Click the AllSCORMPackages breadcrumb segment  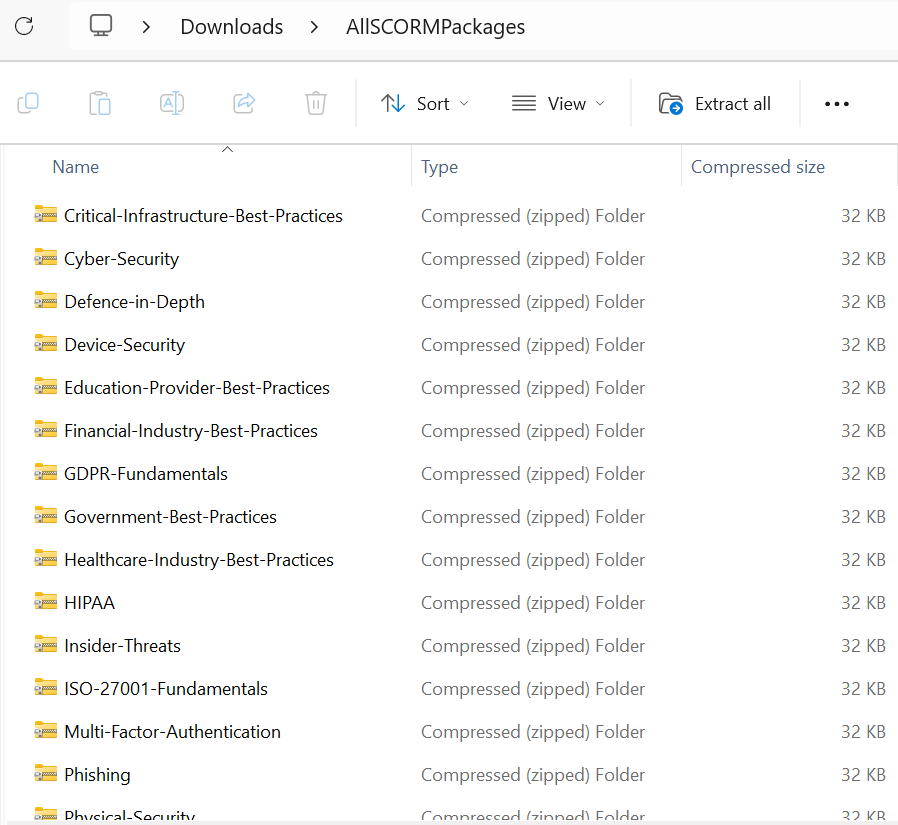point(435,27)
